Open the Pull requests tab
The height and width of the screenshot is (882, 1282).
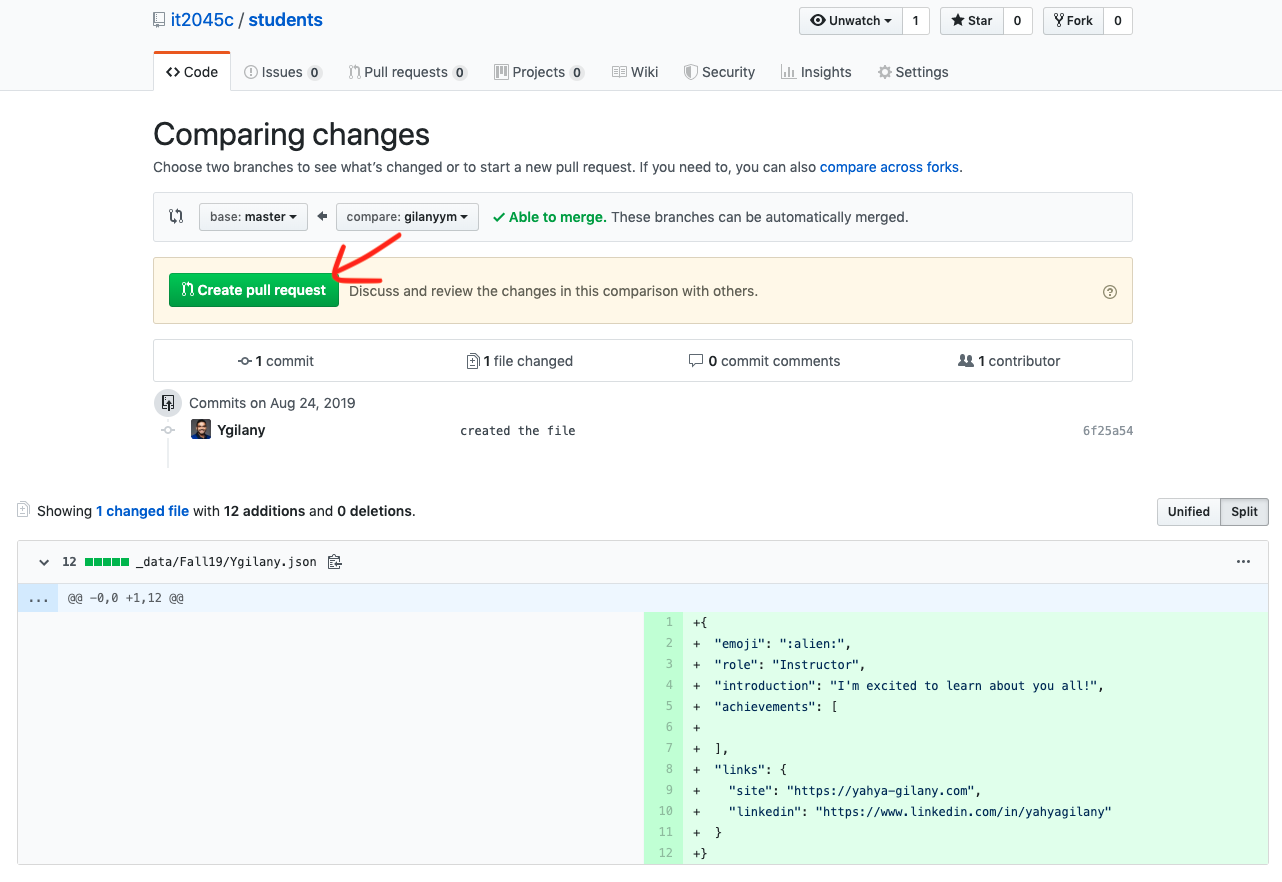coord(408,72)
